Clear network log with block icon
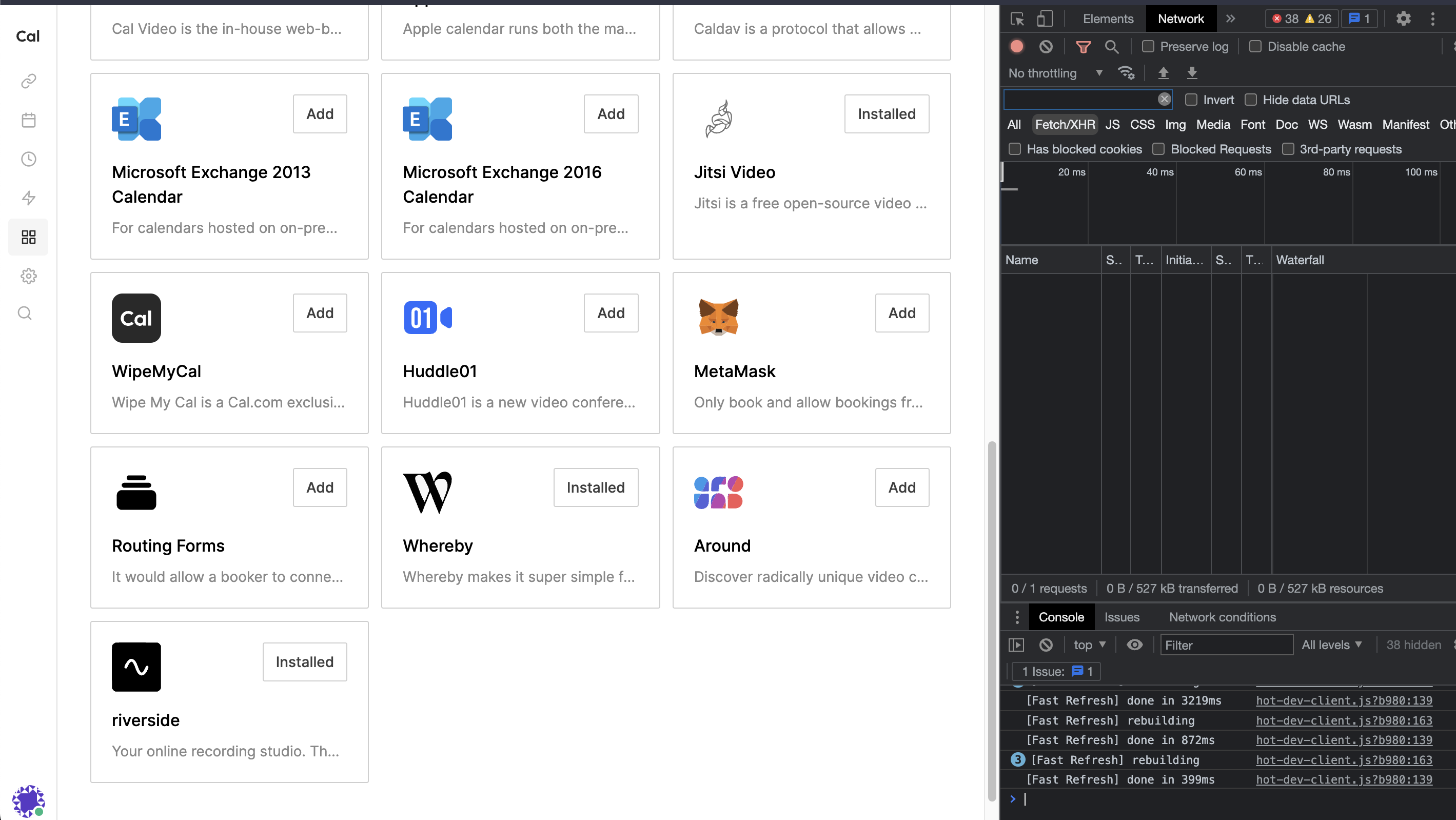 pos(1046,46)
